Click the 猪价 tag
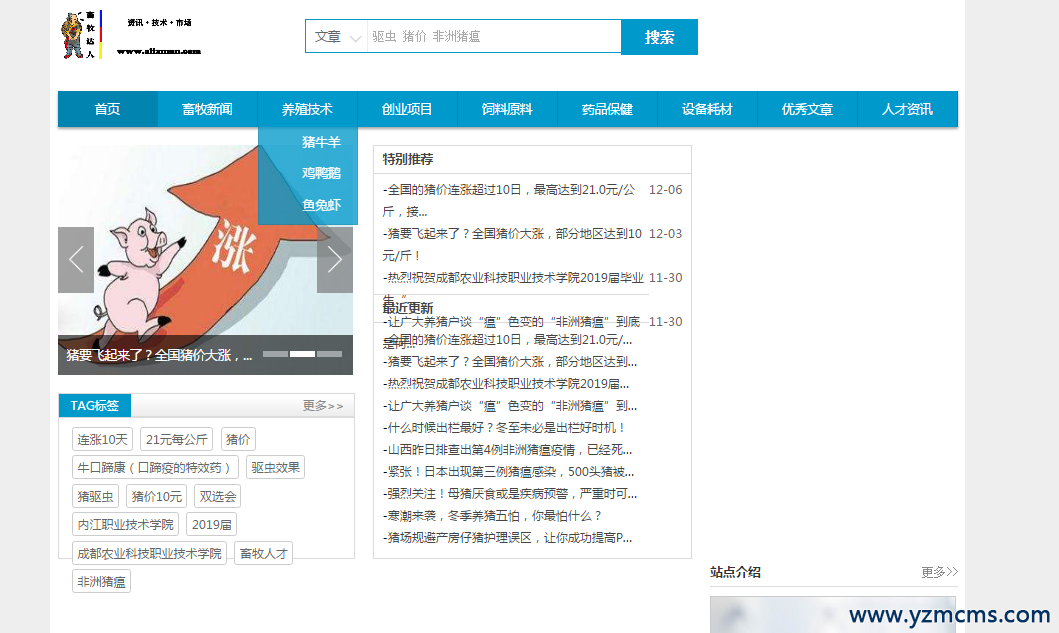The width and height of the screenshot is (1059, 633). (x=238, y=439)
